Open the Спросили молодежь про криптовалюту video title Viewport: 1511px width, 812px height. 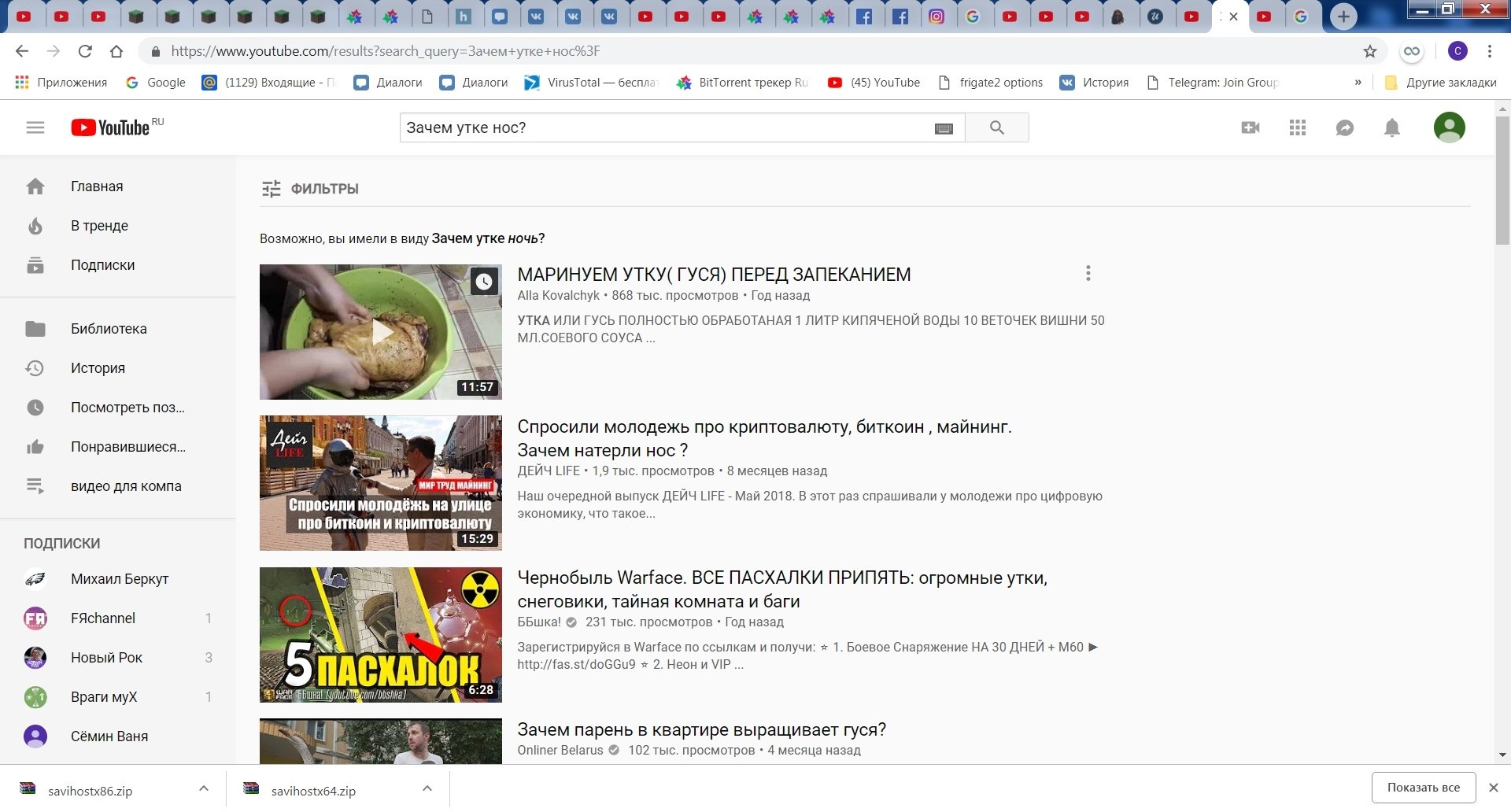point(764,438)
